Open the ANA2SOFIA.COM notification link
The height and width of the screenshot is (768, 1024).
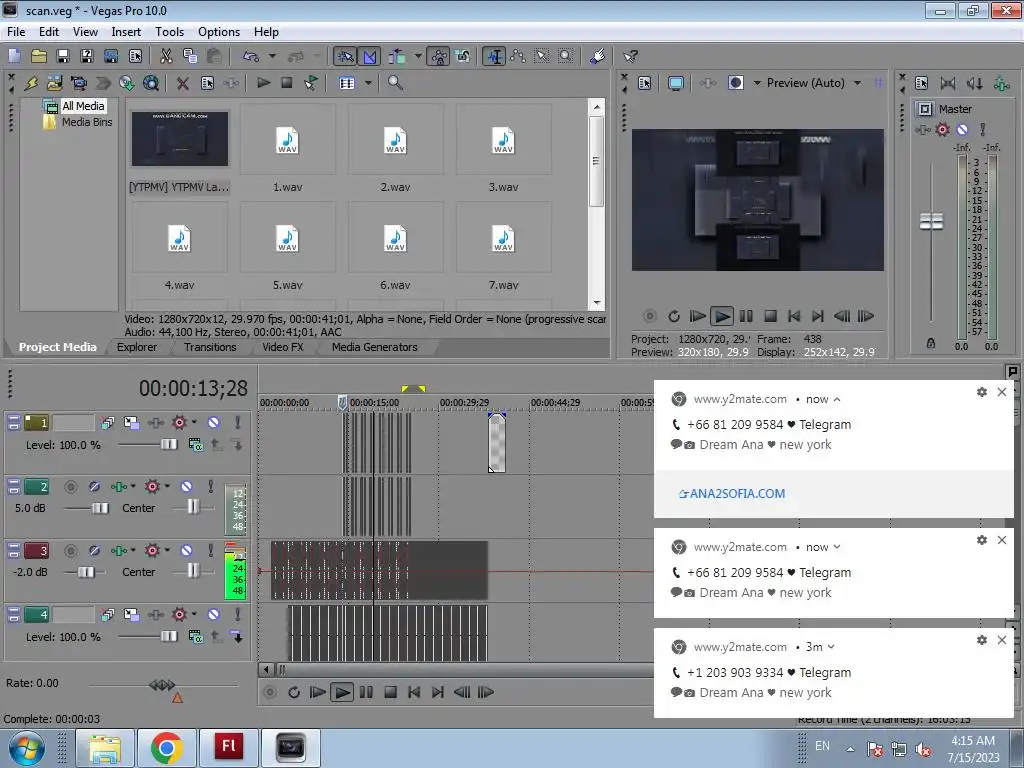[x=732, y=494]
